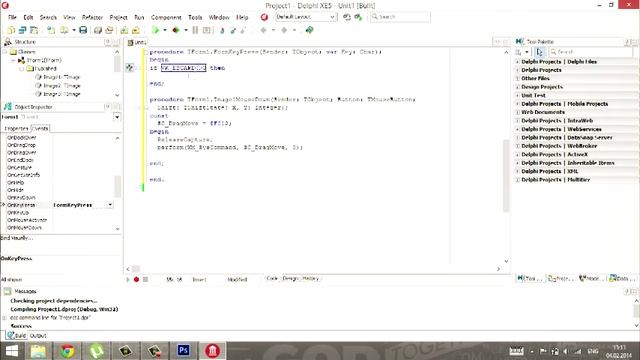This screenshot has height=360, width=640.
Task: Expand Delphi Projects | Delphi Files category
Action: point(518,62)
